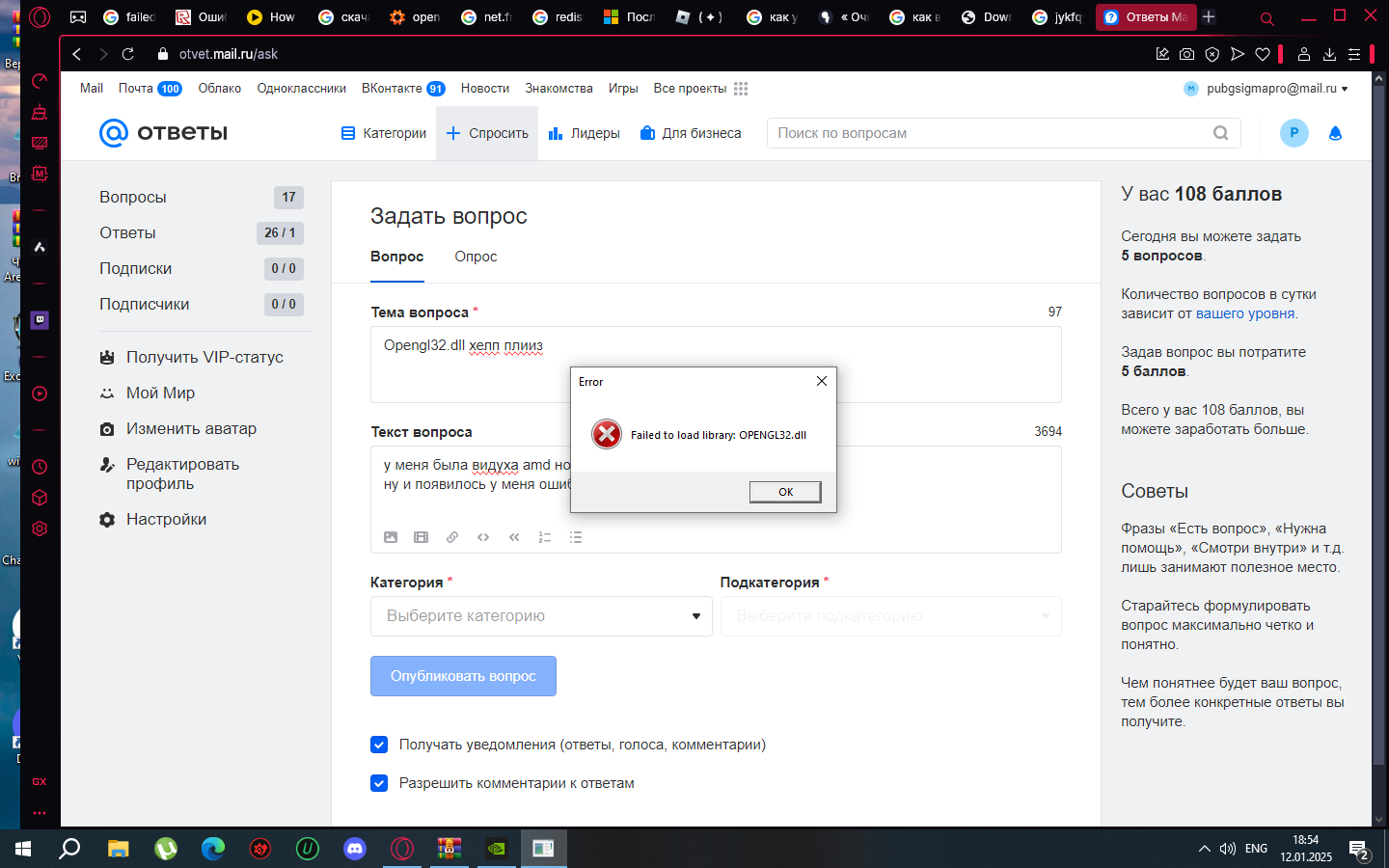Close the Error dialog with X
1389x868 pixels.
point(822,381)
